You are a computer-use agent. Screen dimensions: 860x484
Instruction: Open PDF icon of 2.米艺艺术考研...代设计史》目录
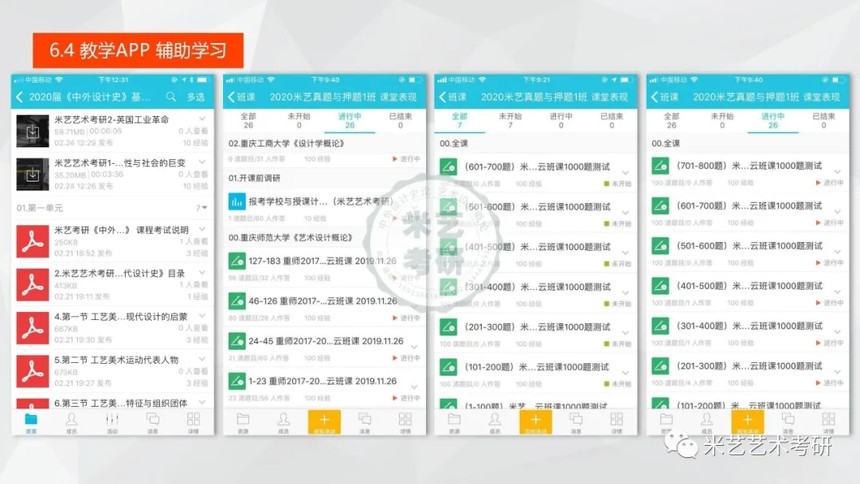point(32,285)
